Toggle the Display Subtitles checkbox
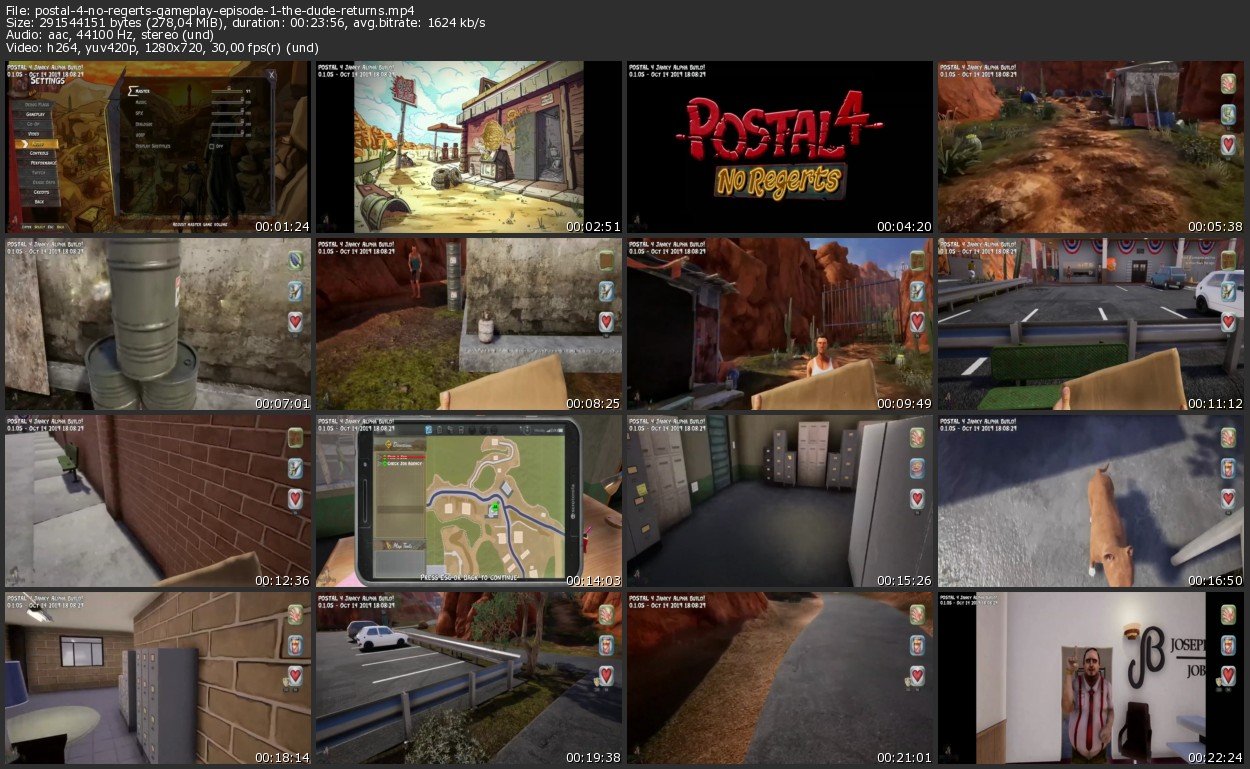Image resolution: width=1250 pixels, height=769 pixels. (x=210, y=146)
